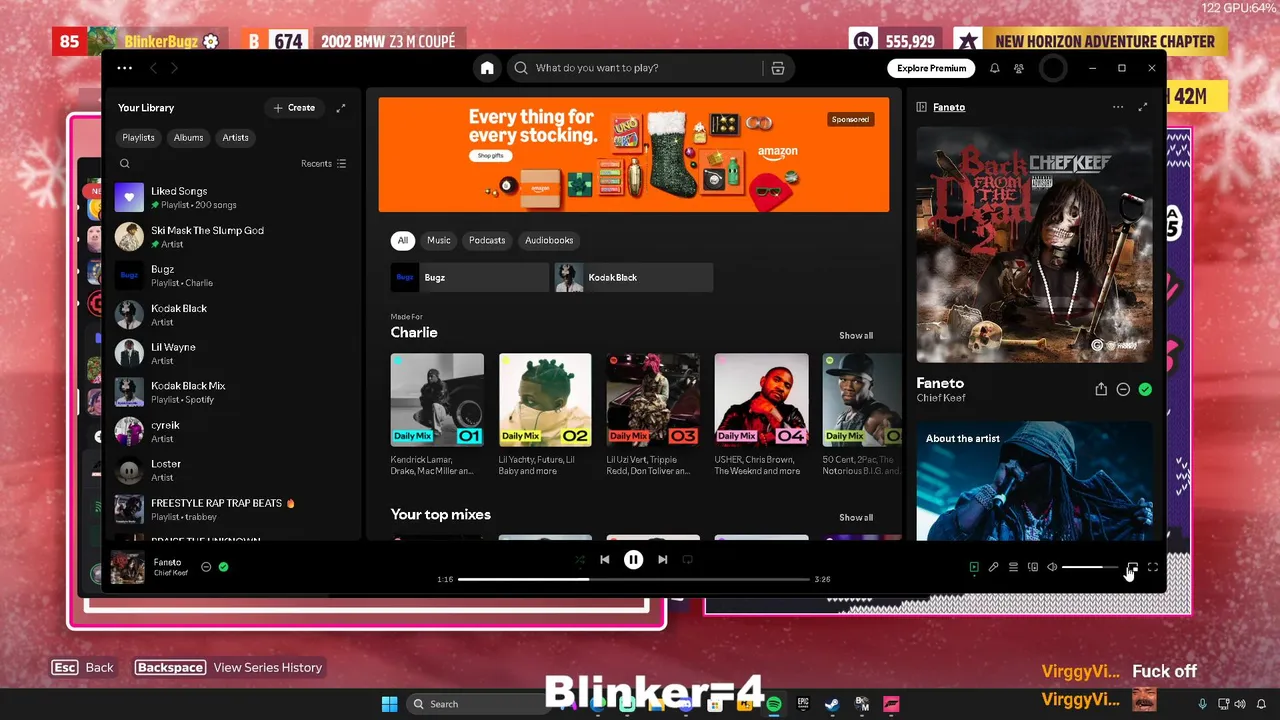Viewport: 1280px width, 720px height.
Task: Open the Friend Activity icon
Action: coord(1019,68)
